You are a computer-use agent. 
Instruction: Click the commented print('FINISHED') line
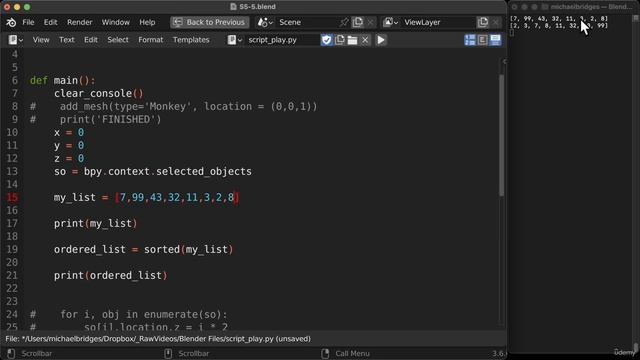point(96,120)
